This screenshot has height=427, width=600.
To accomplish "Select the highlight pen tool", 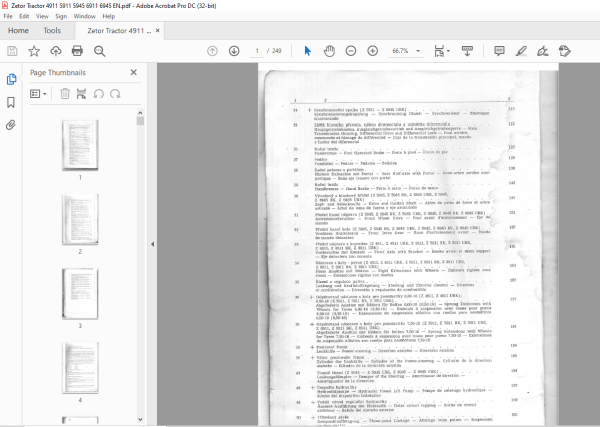I will tap(521, 51).
